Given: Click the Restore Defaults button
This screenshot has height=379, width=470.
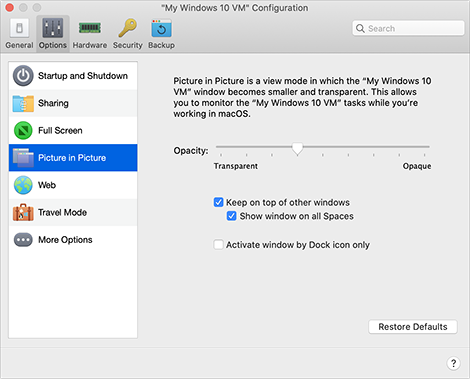Looking at the screenshot, I should pyautogui.click(x=413, y=327).
